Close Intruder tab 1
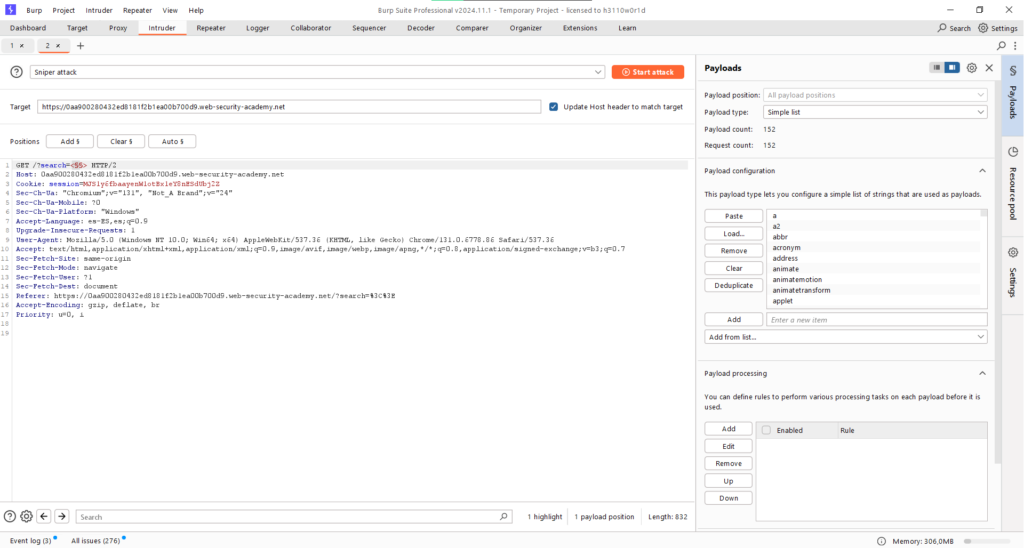Screen dimensions: 1024x548 (22, 46)
